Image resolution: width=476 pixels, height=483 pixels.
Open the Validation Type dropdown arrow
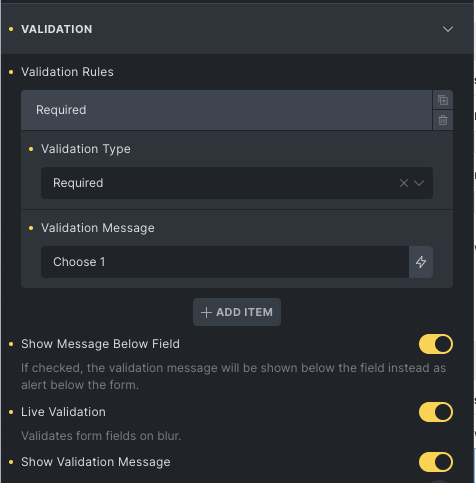click(x=419, y=183)
